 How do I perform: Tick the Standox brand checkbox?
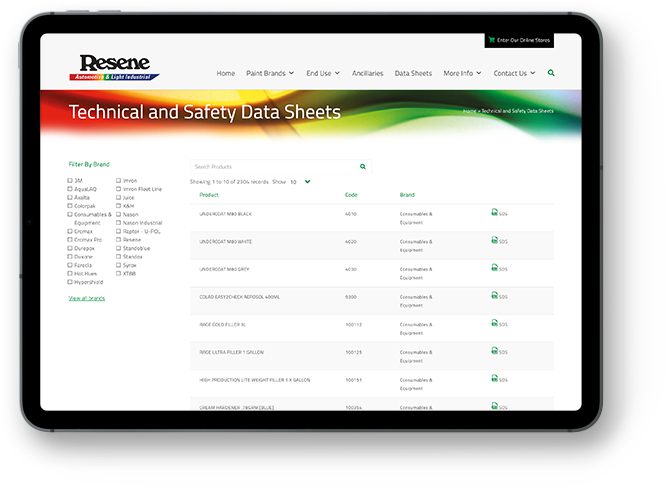[x=119, y=257]
